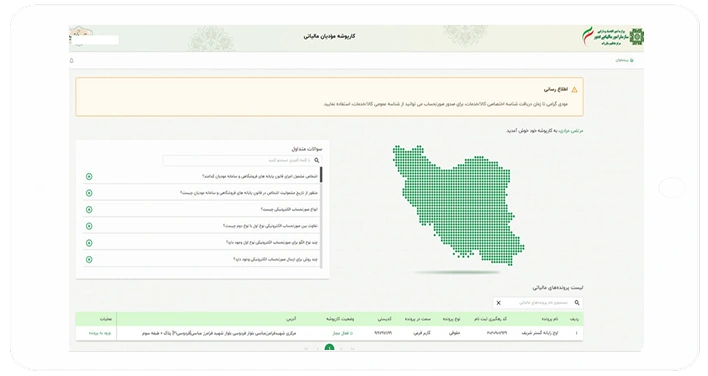Click the magnifier in the tax files search
The width and height of the screenshot is (708, 376).
577,302
